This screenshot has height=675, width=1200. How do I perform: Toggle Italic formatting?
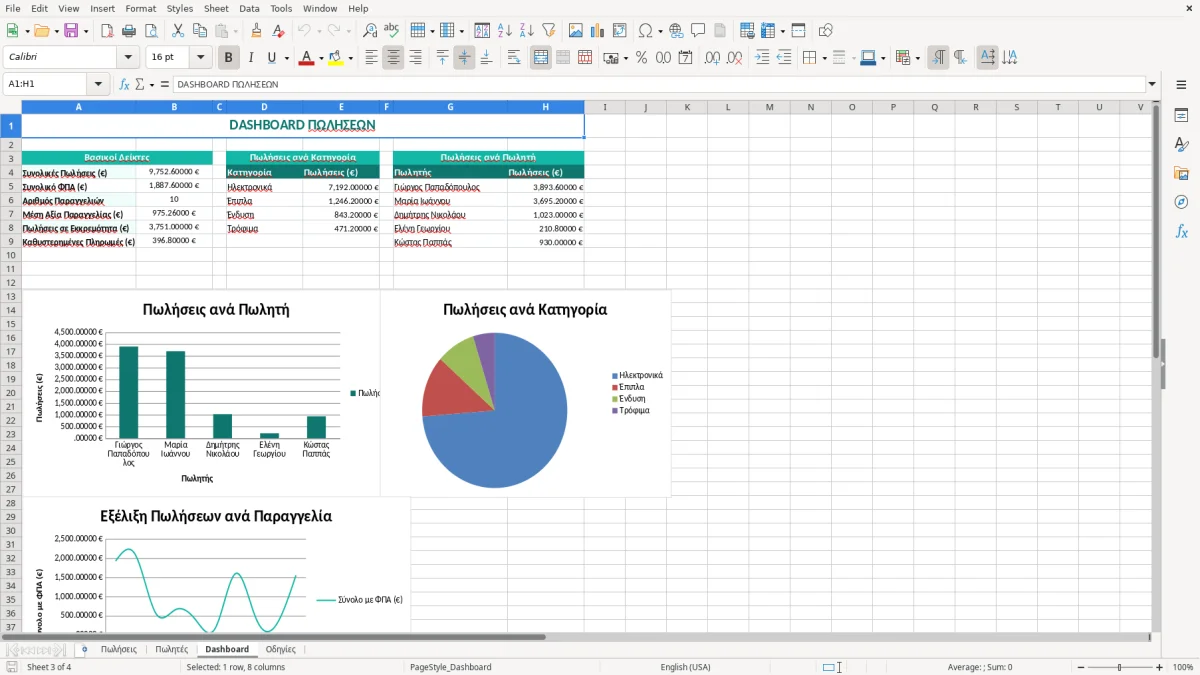[x=250, y=58]
